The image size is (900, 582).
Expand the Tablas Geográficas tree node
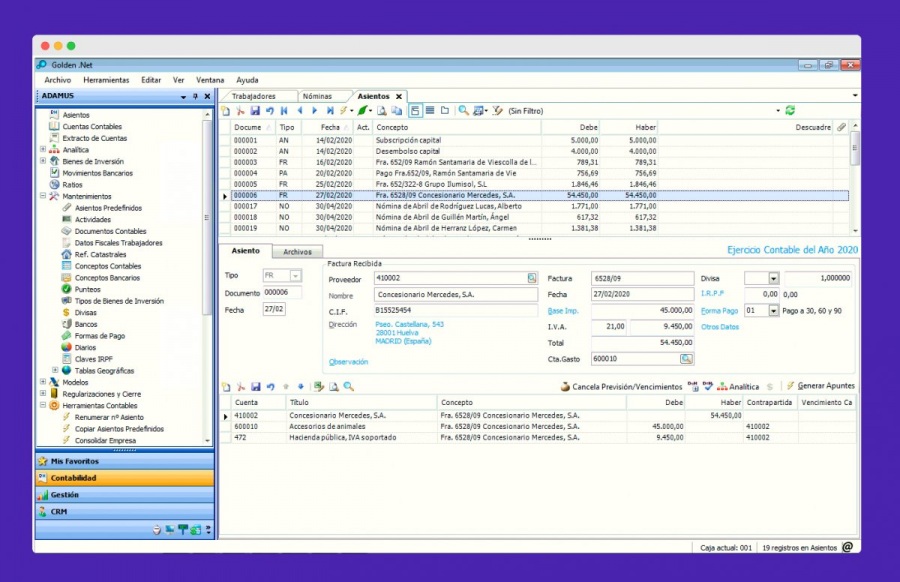[55, 370]
